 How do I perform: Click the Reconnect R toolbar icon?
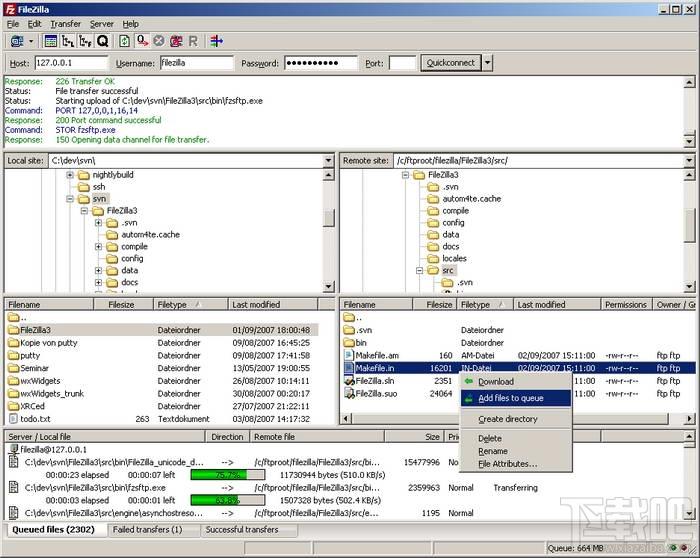(x=193, y=41)
